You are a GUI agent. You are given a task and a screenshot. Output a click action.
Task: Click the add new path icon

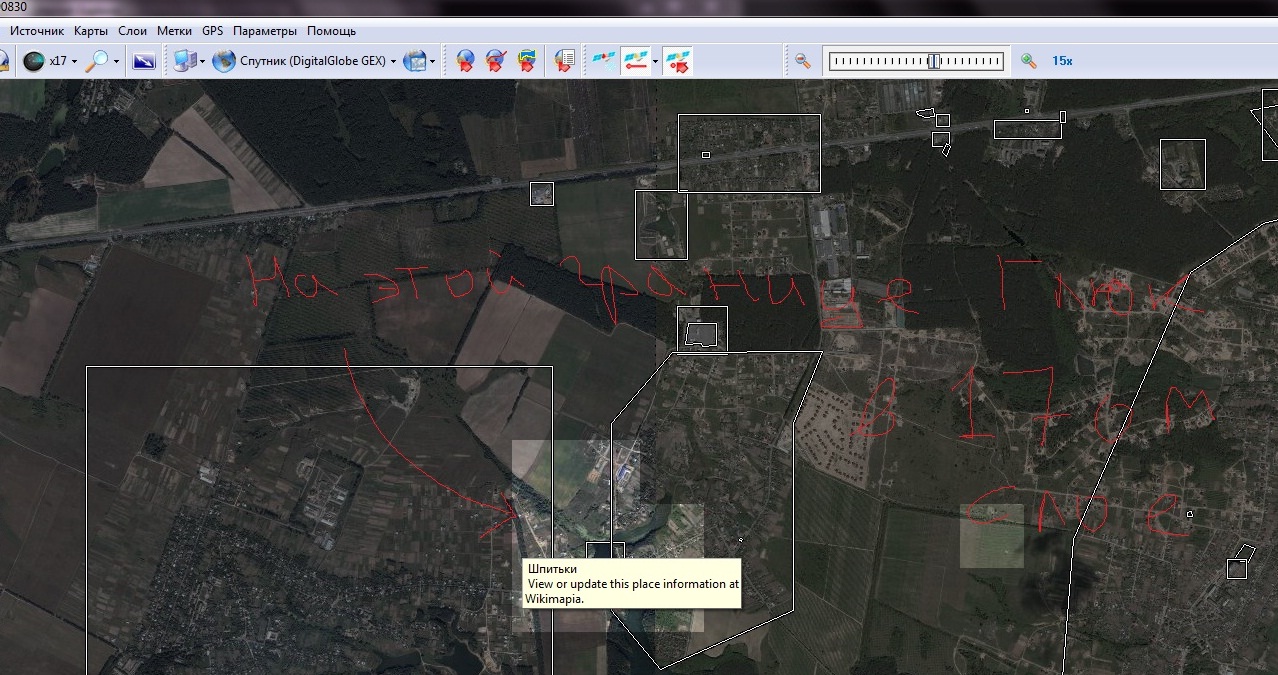point(495,61)
